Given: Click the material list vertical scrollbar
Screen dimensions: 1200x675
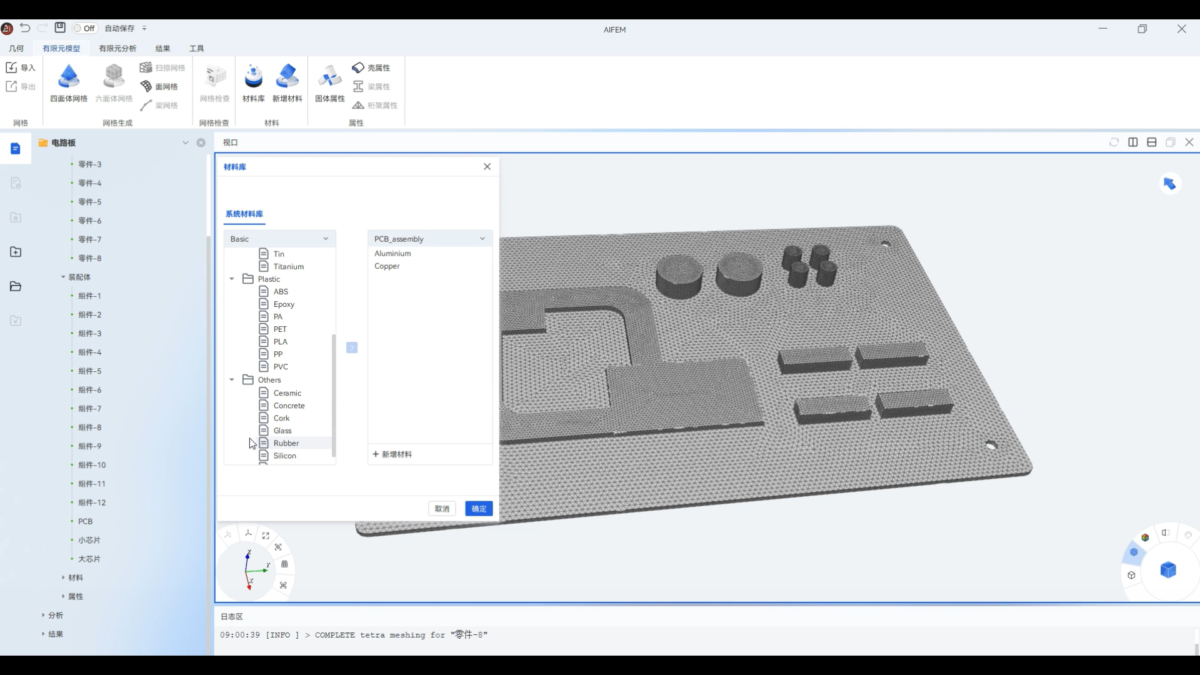Looking at the screenshot, I should click(x=334, y=395).
